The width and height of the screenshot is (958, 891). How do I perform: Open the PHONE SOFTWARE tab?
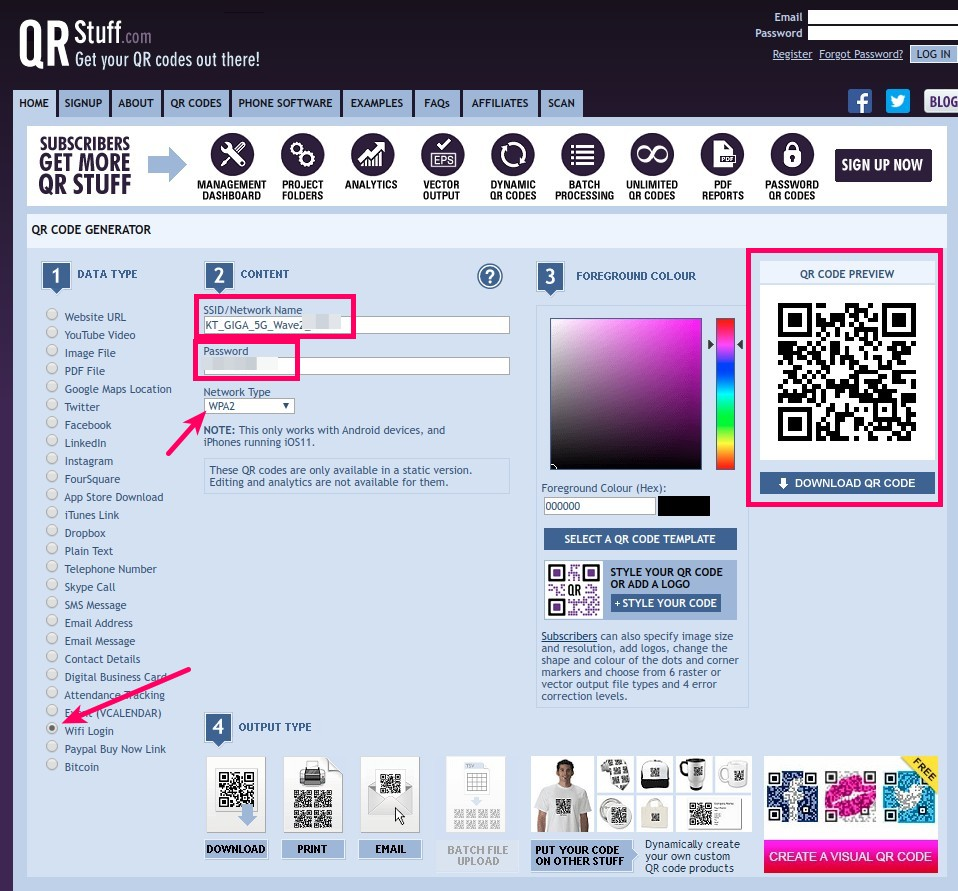tap(285, 103)
